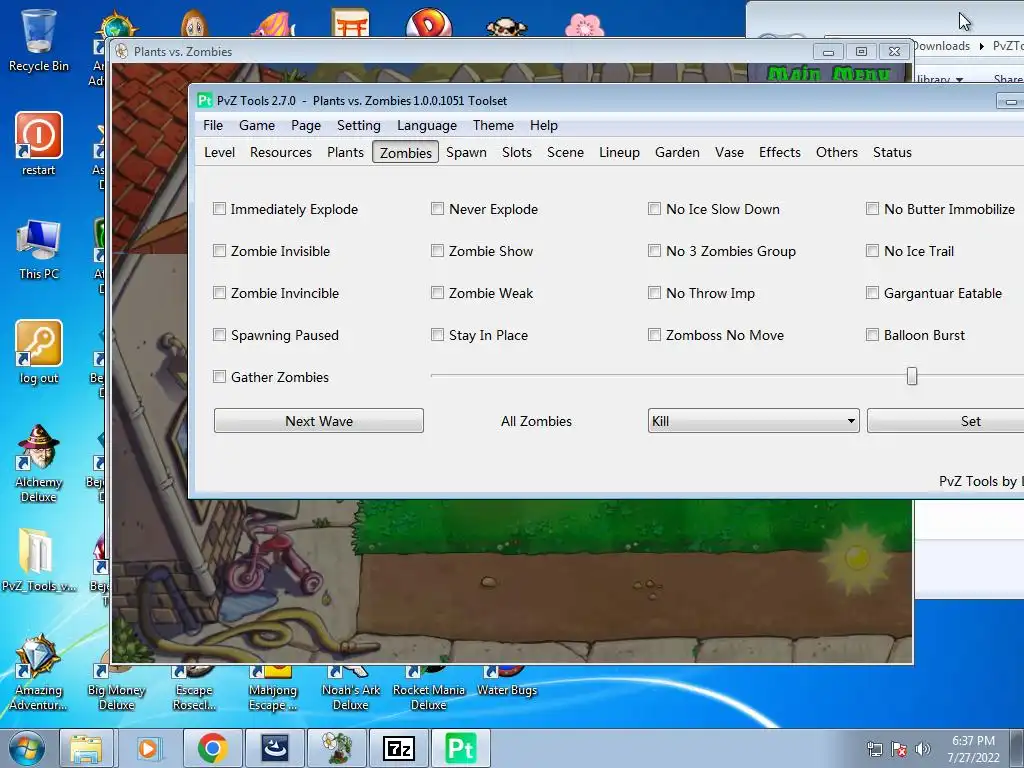Click the taskbar clock and date

click(973, 749)
